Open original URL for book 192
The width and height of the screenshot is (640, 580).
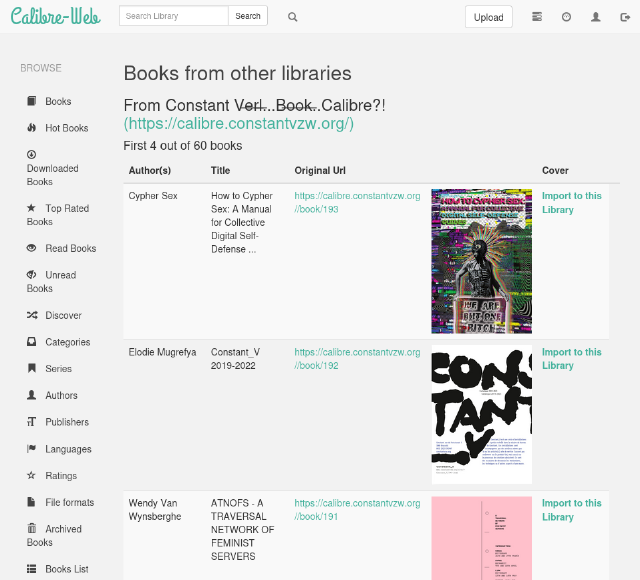pos(357,359)
